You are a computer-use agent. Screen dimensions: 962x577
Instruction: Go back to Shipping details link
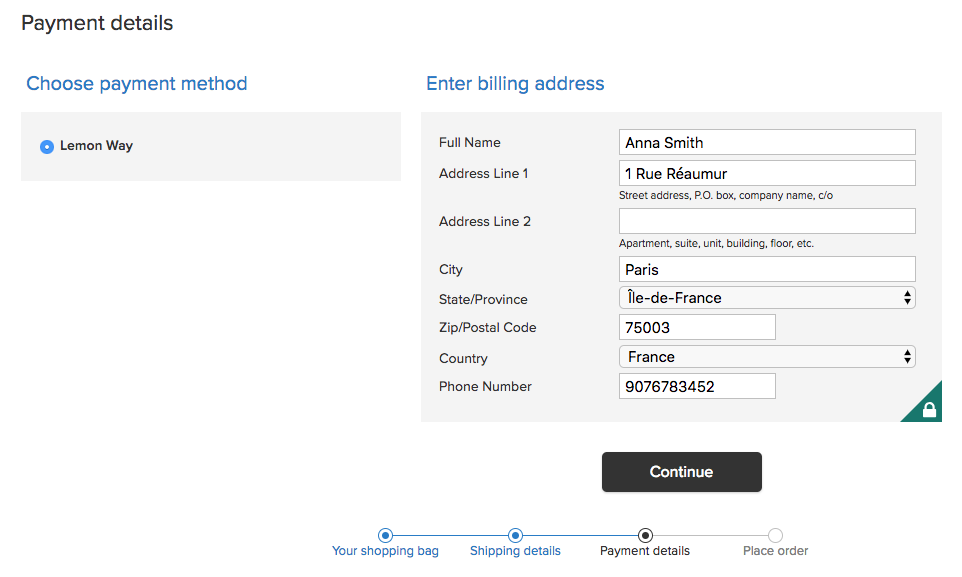coord(515,551)
